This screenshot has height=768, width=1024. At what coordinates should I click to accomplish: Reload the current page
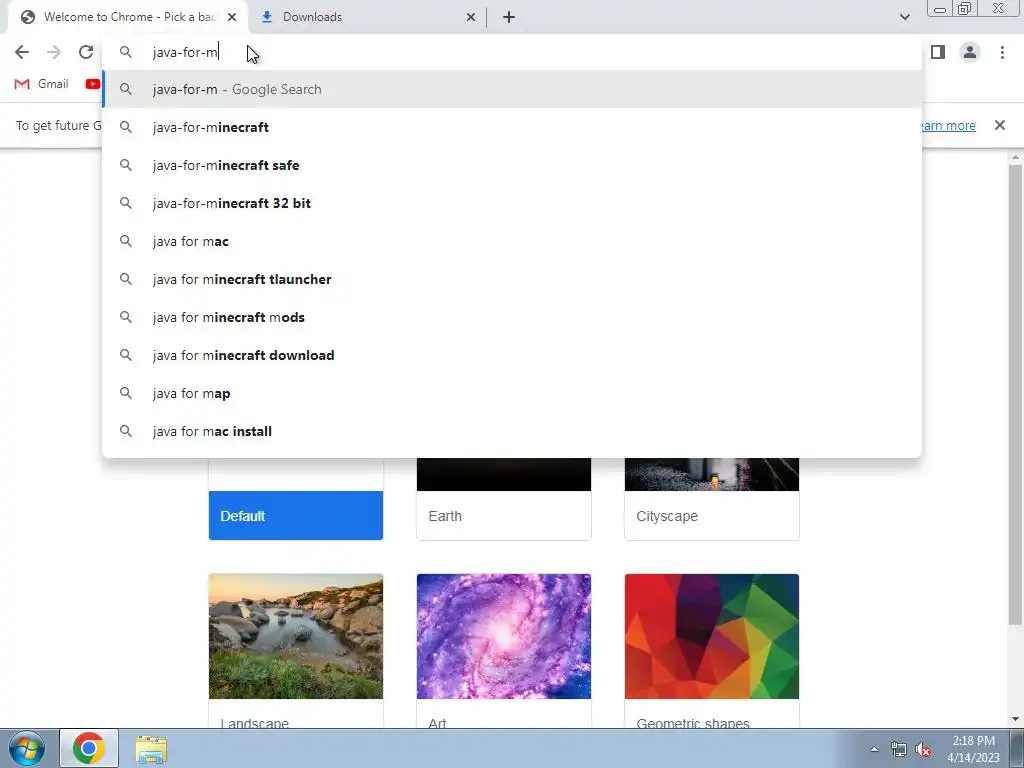point(86,52)
